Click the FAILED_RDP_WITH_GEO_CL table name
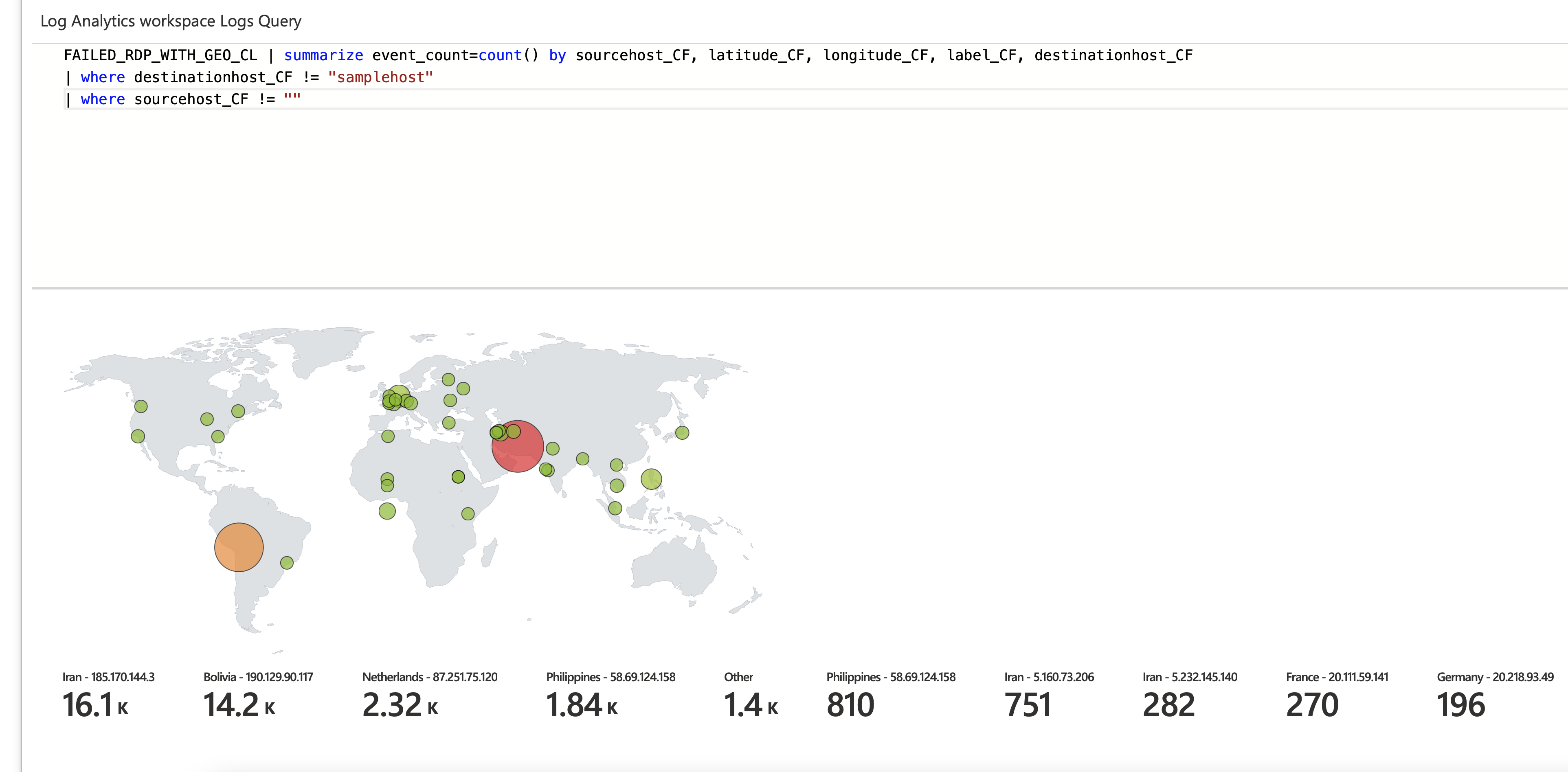Screen dimensions: 1568x772 point(161,55)
